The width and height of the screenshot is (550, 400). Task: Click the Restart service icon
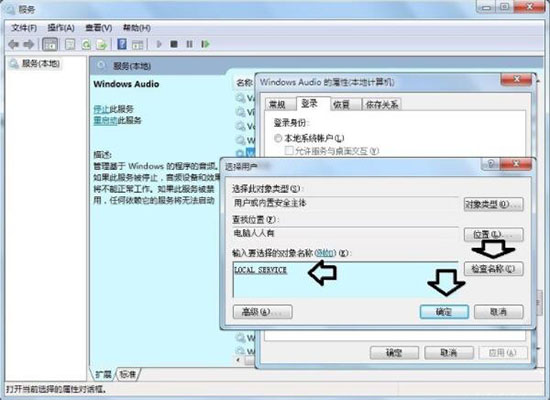(206, 44)
